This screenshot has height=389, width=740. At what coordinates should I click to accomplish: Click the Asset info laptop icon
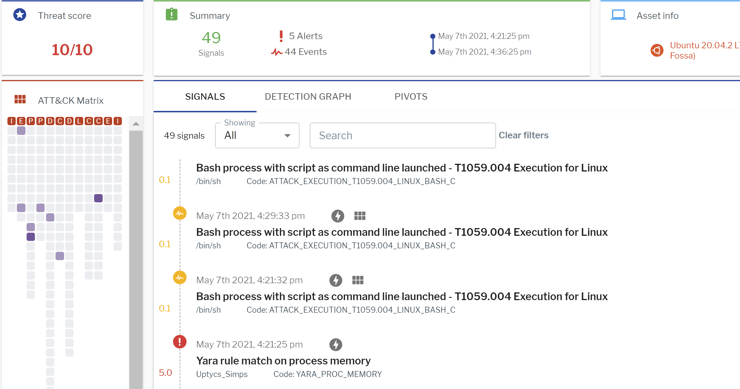tap(618, 15)
